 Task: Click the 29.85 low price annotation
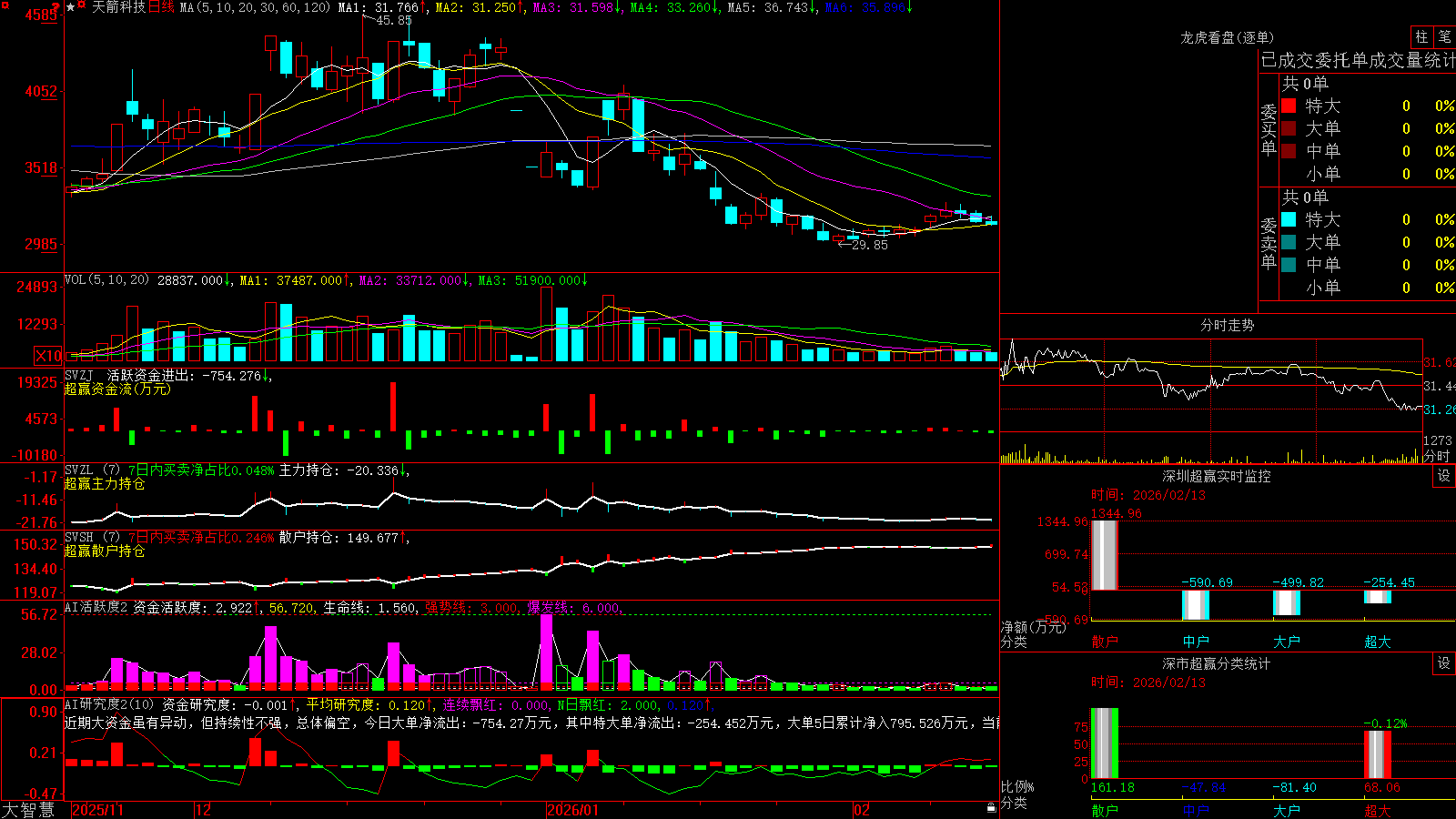click(869, 245)
